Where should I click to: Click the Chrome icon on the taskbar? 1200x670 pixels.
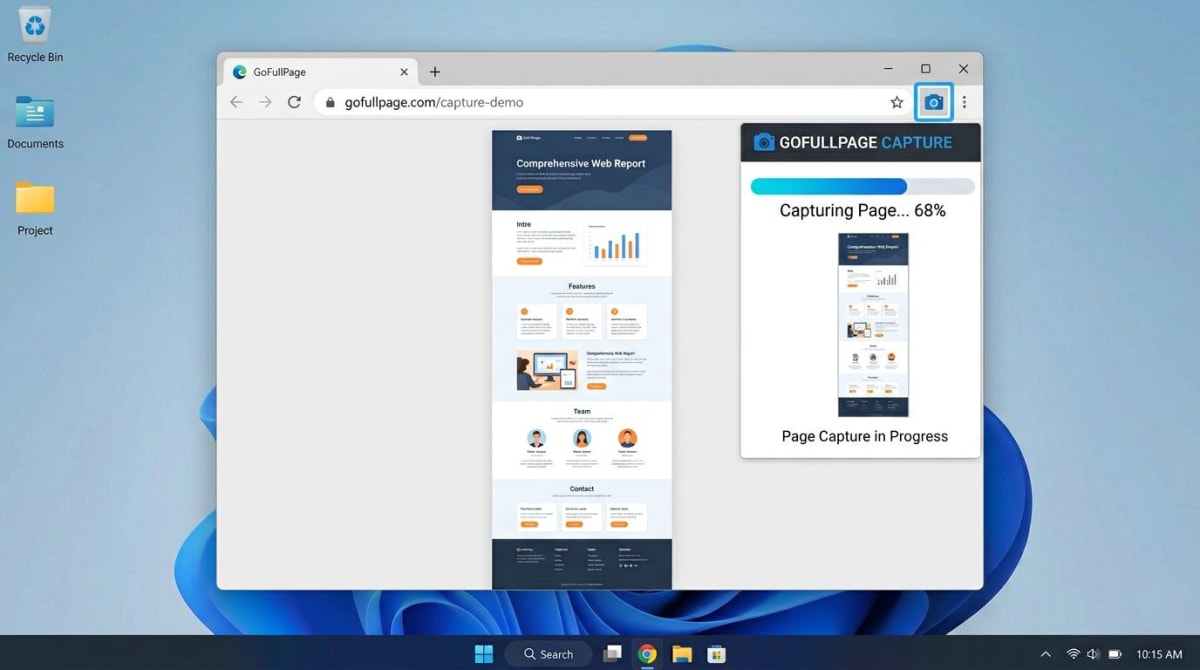click(647, 653)
